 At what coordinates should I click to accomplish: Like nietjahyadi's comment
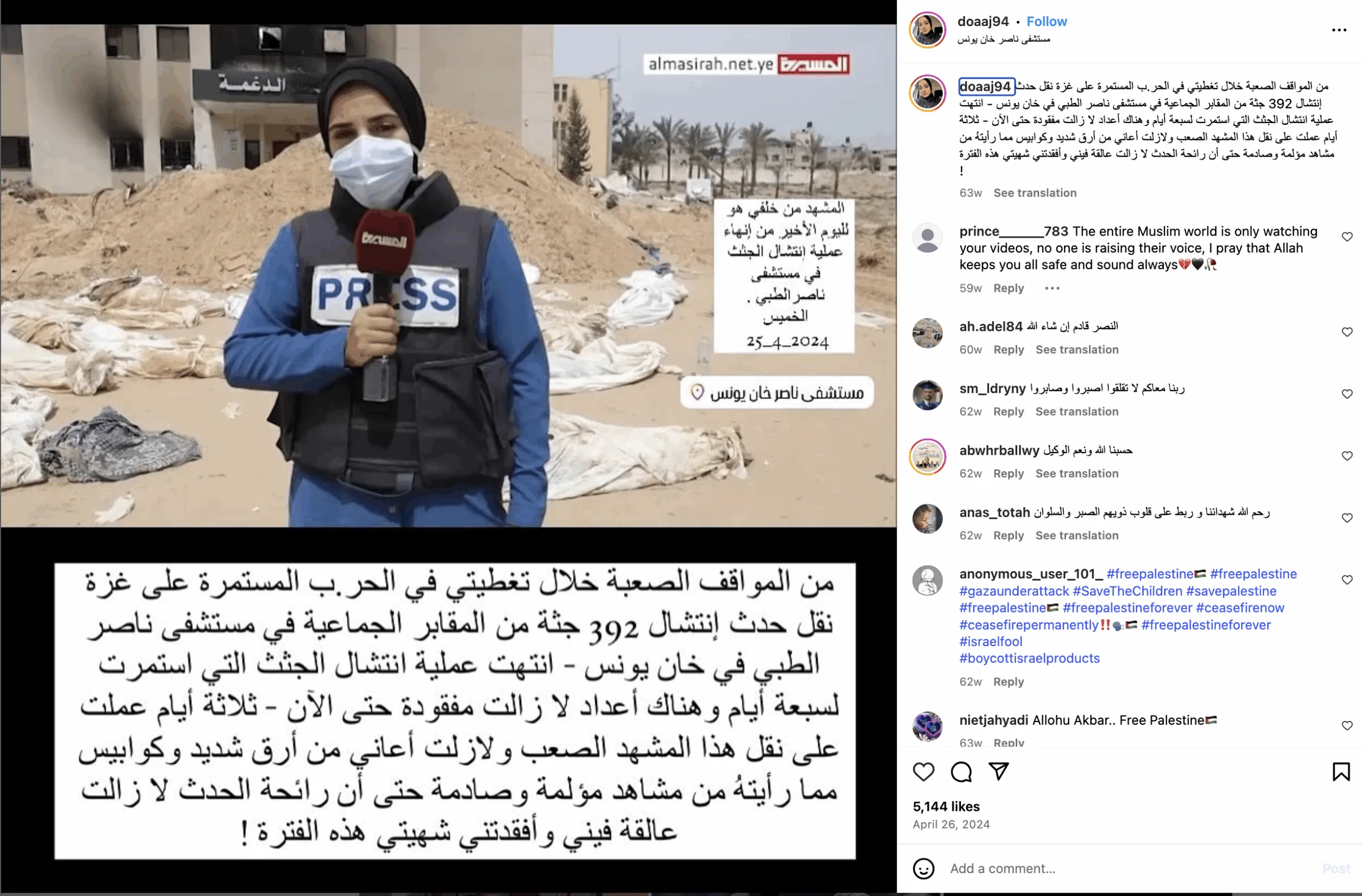pyautogui.click(x=1347, y=725)
